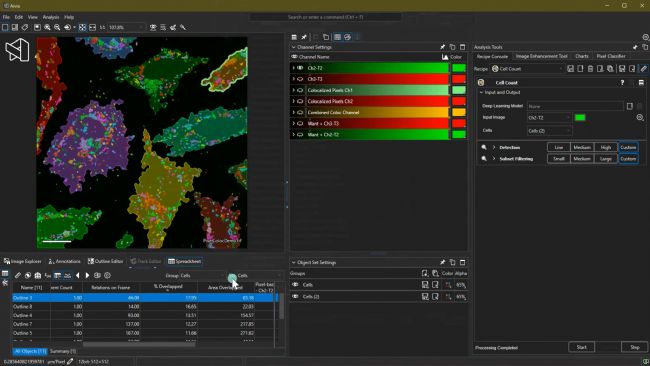
Task: Click the Cell Count help question mark
Action: click(622, 82)
